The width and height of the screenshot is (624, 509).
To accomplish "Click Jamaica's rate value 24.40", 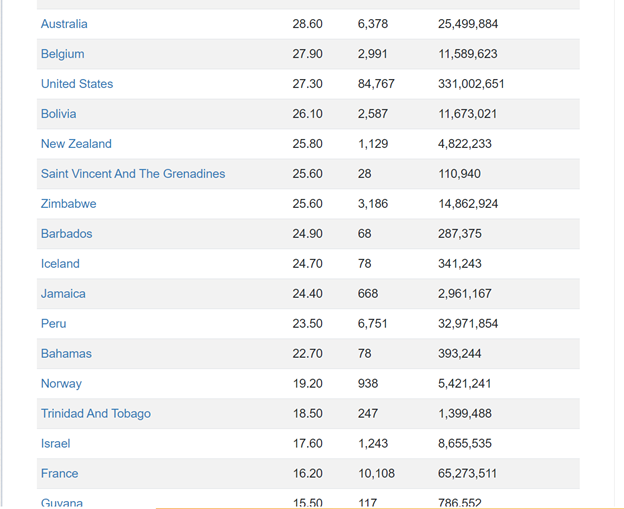I will [308, 294].
